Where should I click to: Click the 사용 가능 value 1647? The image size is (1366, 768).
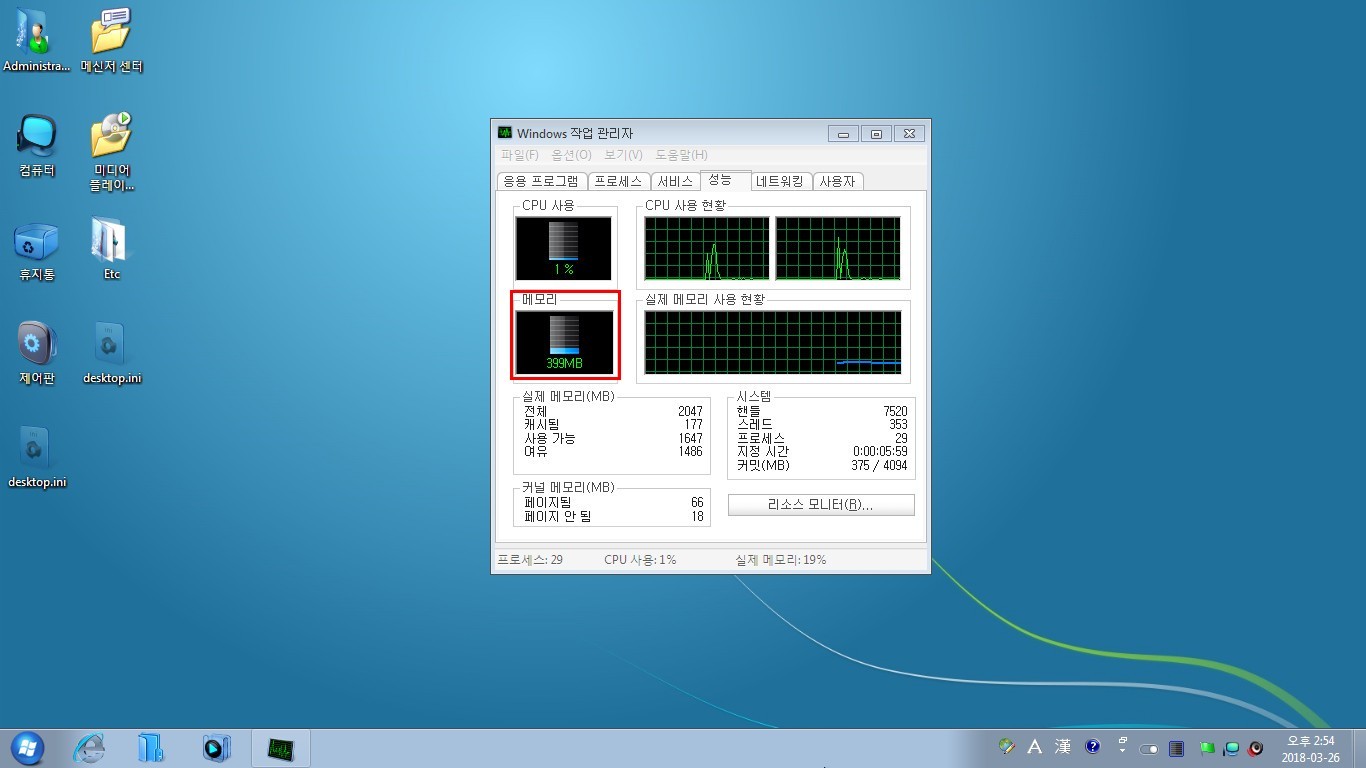(690, 438)
